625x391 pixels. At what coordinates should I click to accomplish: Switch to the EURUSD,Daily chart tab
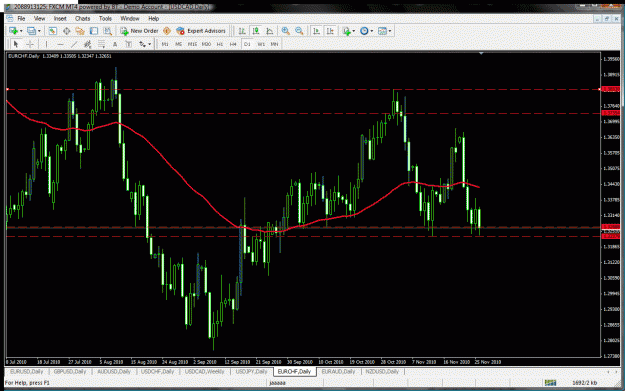26,371
